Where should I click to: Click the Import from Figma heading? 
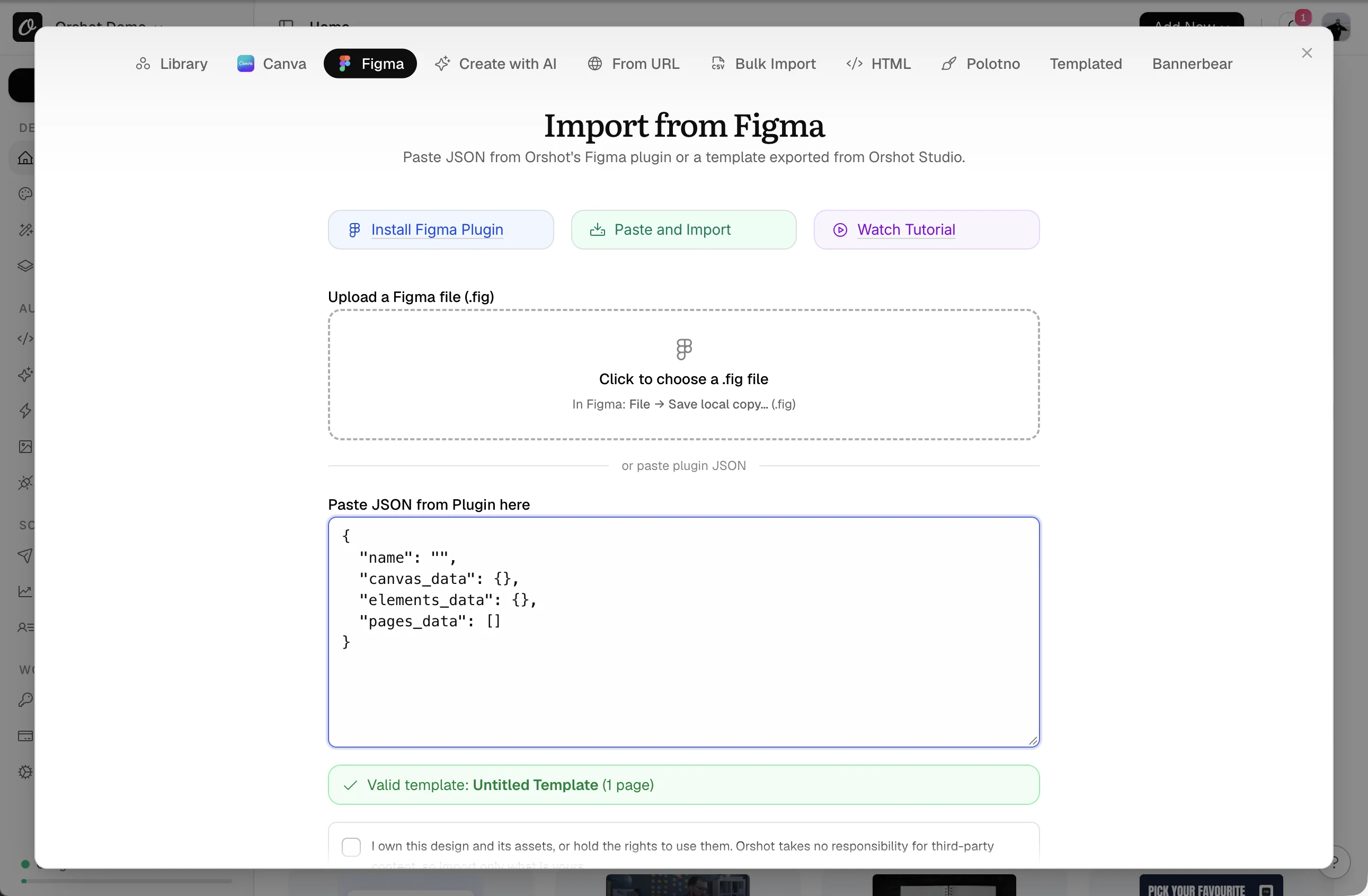click(684, 125)
